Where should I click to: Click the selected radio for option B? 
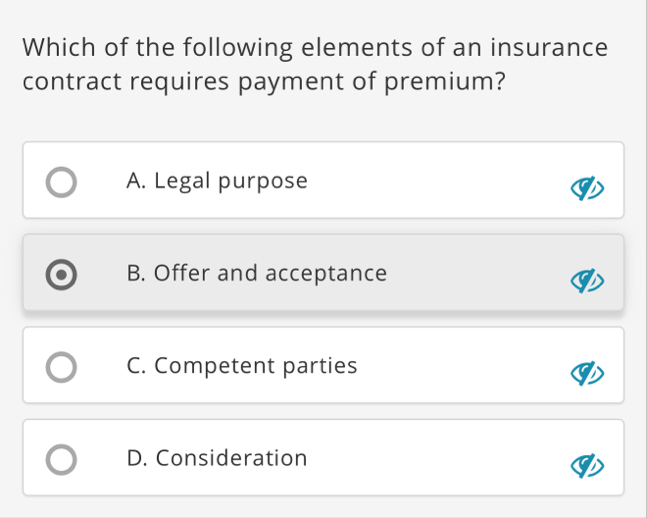(61, 275)
